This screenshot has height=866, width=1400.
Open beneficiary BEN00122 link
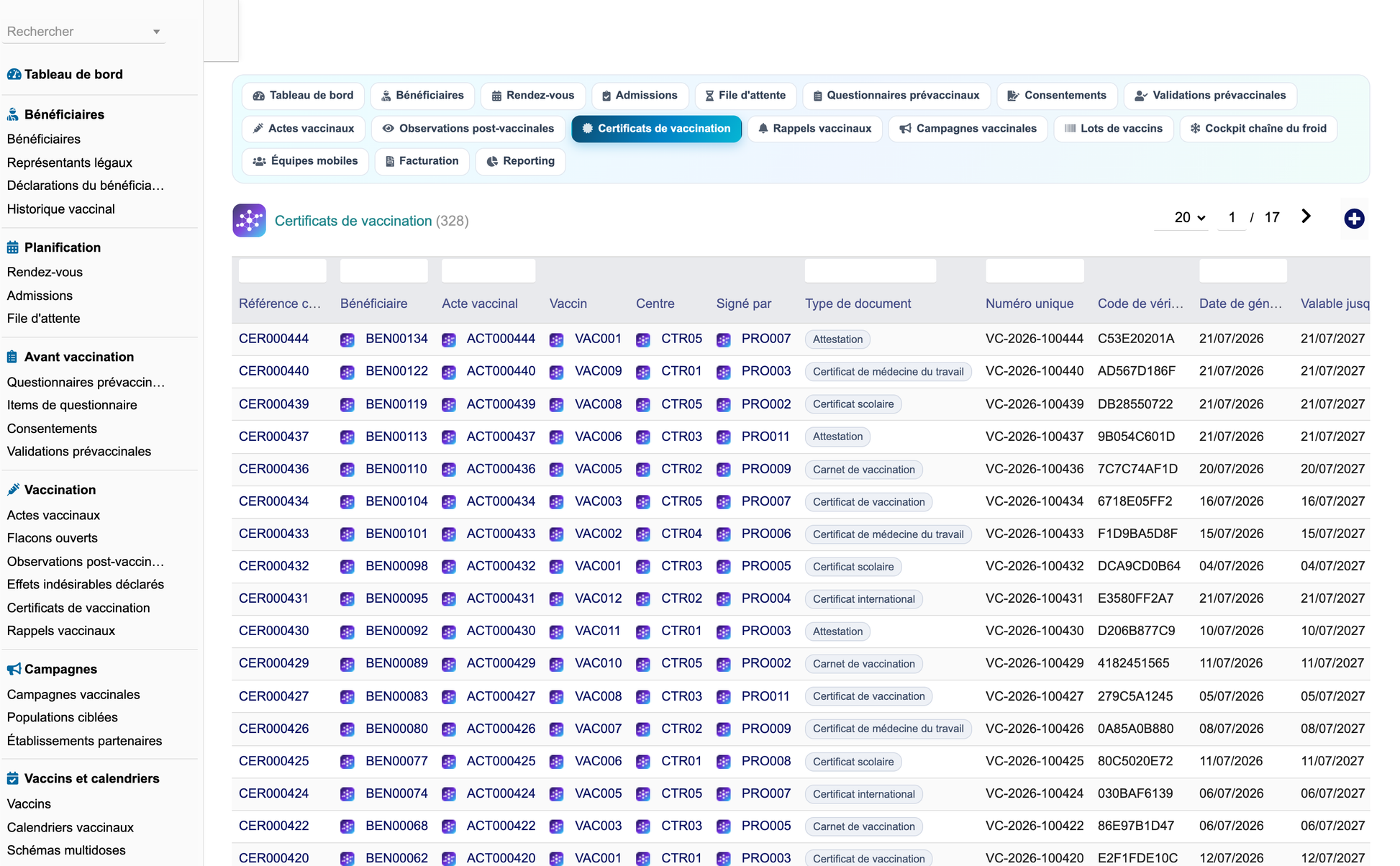(396, 371)
